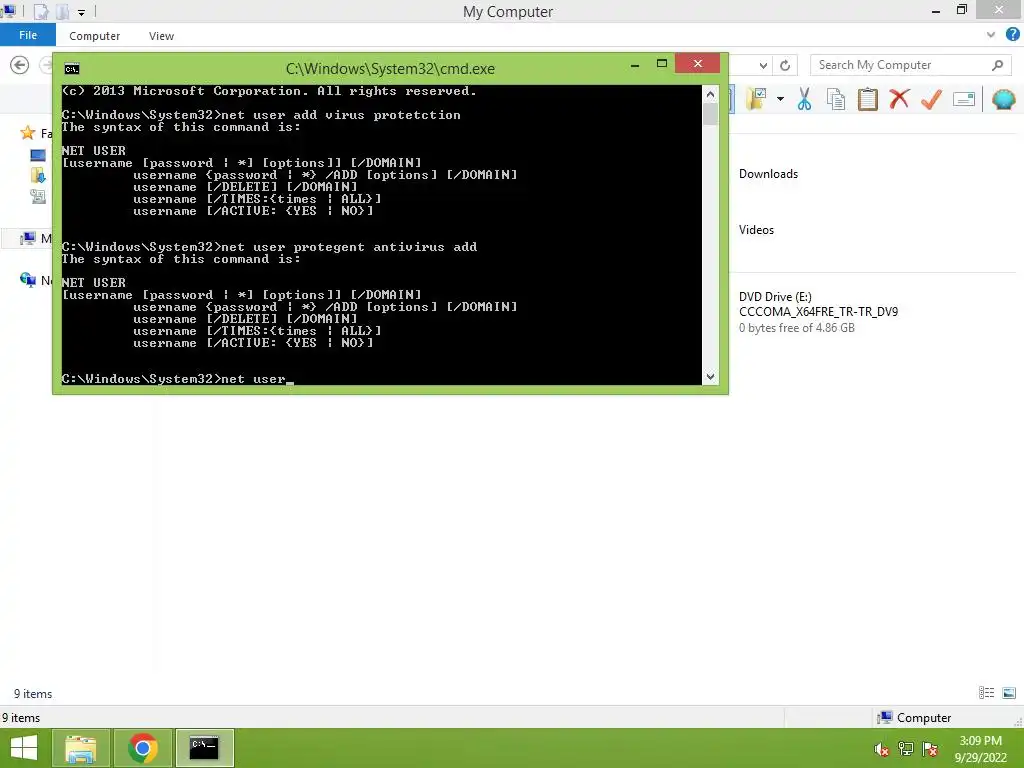1024x768 pixels.
Task: Click the Rename label toolbar icon
Action: tap(964, 99)
